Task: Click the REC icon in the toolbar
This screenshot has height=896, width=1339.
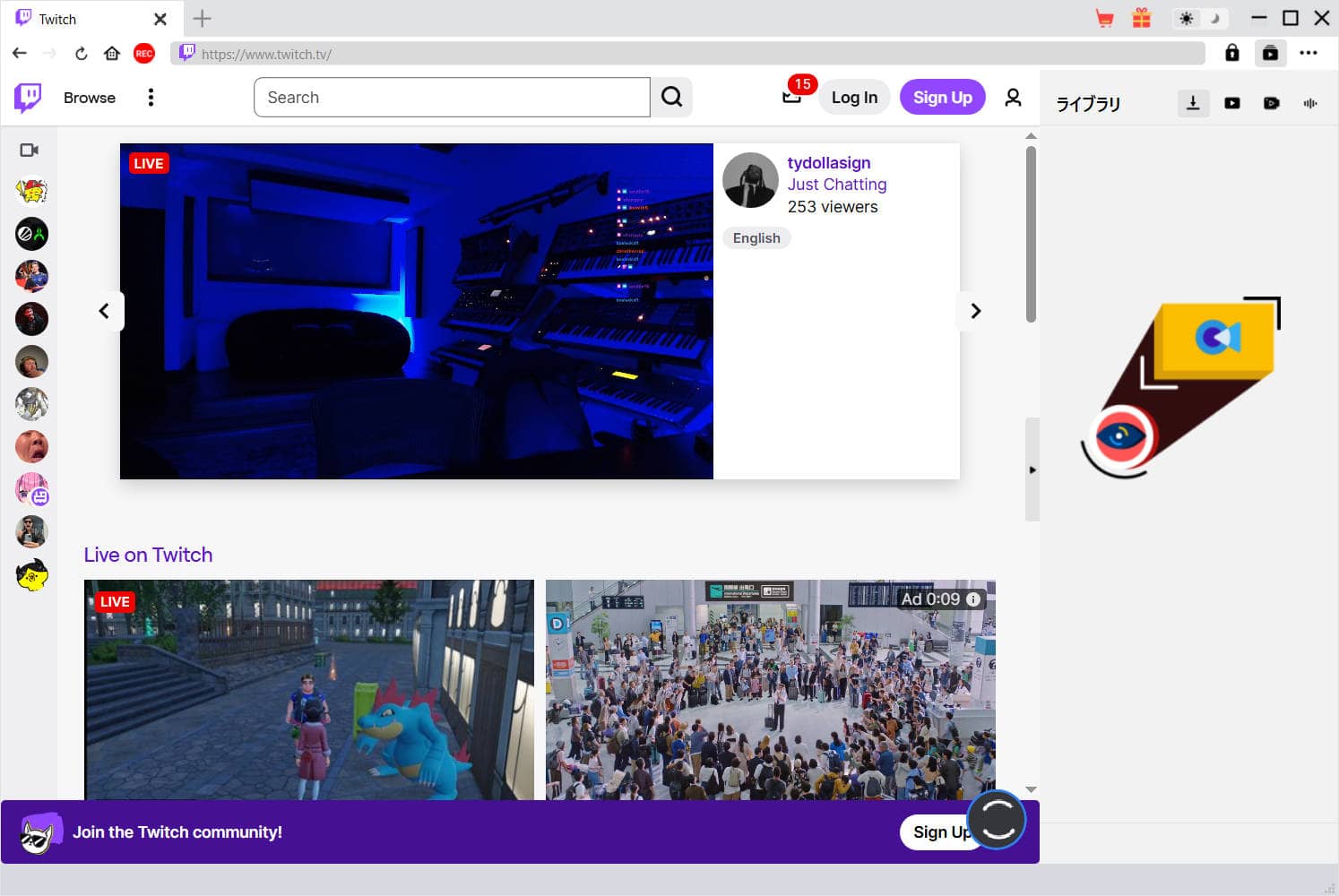Action: coord(143,53)
